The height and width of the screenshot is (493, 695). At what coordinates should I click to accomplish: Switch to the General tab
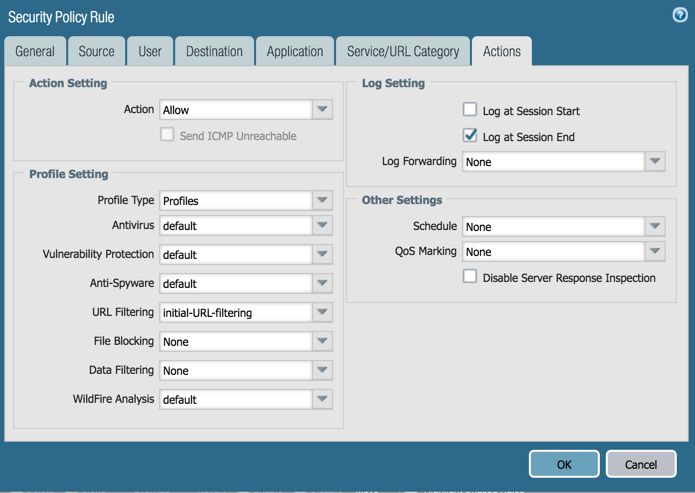35,51
